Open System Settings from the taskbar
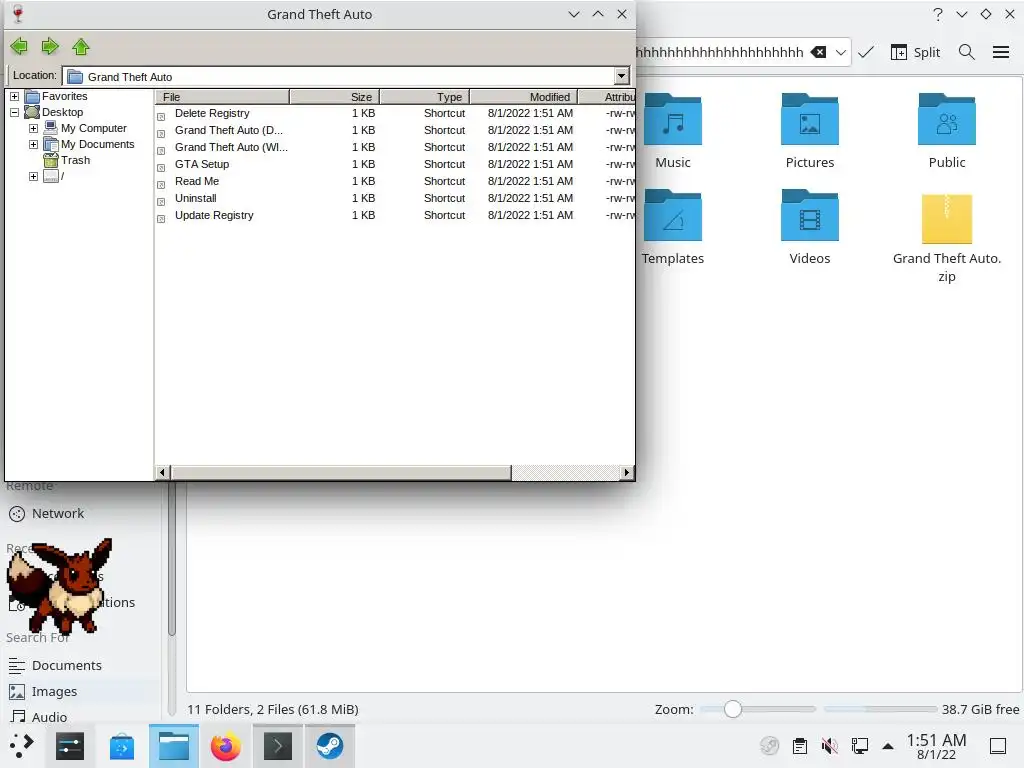This screenshot has width=1024, height=768. (70, 746)
